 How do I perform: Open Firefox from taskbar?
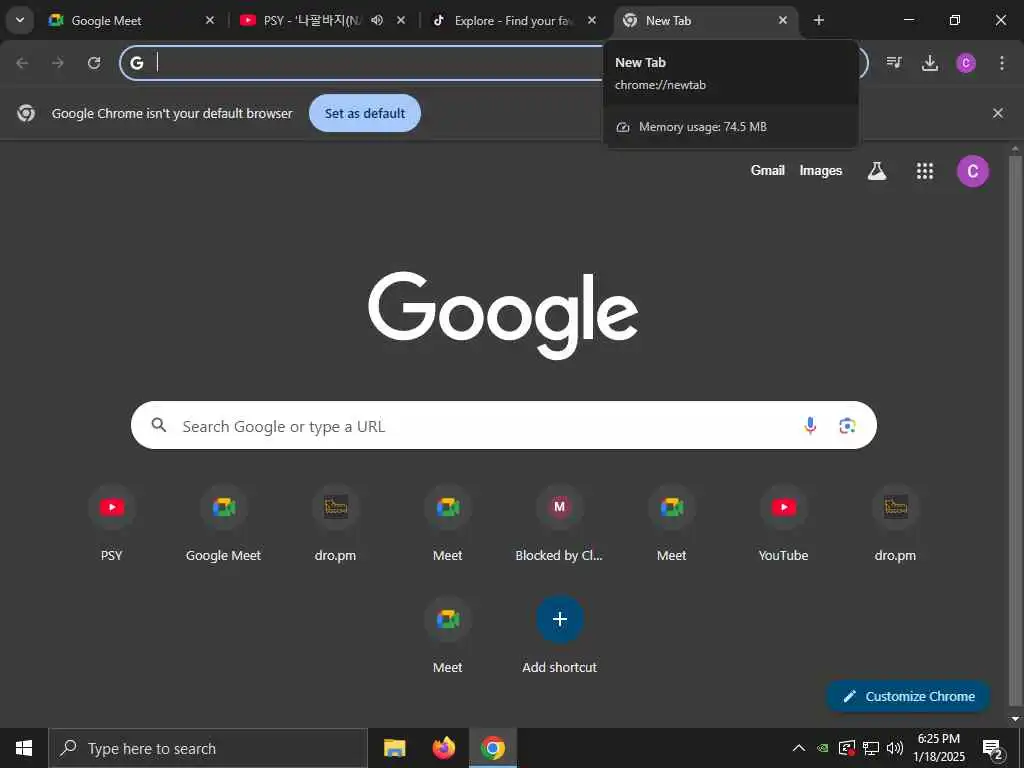(444, 748)
